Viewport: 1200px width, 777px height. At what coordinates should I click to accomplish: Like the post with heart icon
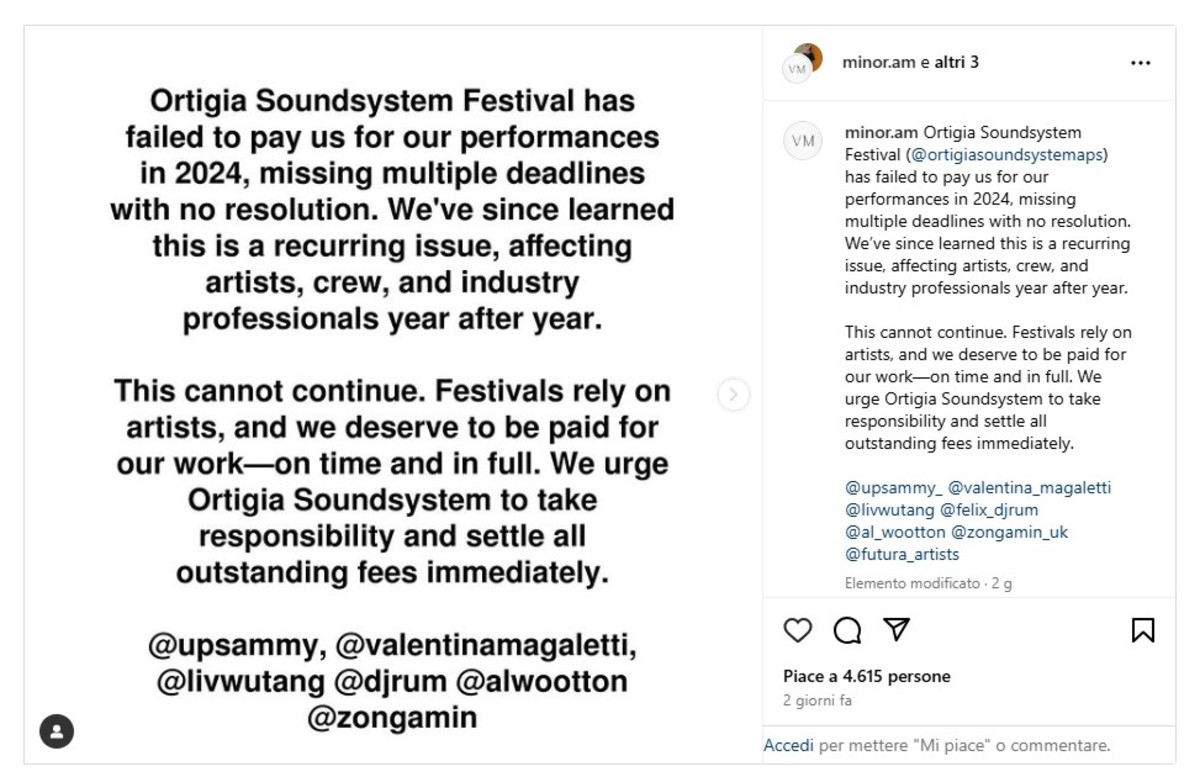pyautogui.click(x=797, y=630)
